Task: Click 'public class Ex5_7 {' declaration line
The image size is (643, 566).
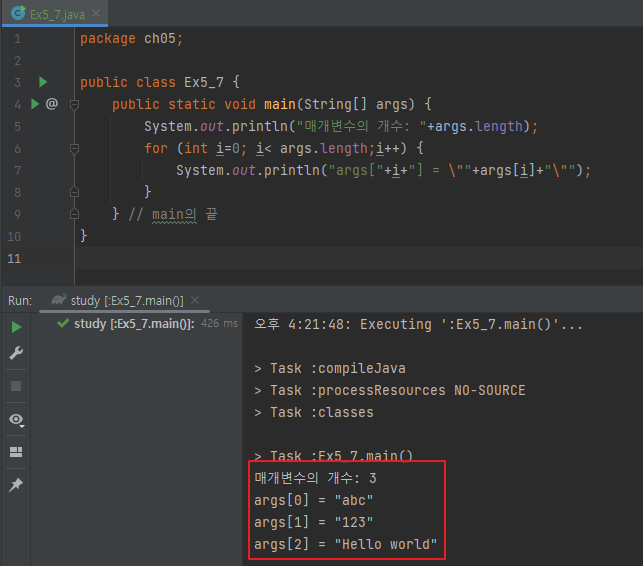Action: coord(160,82)
